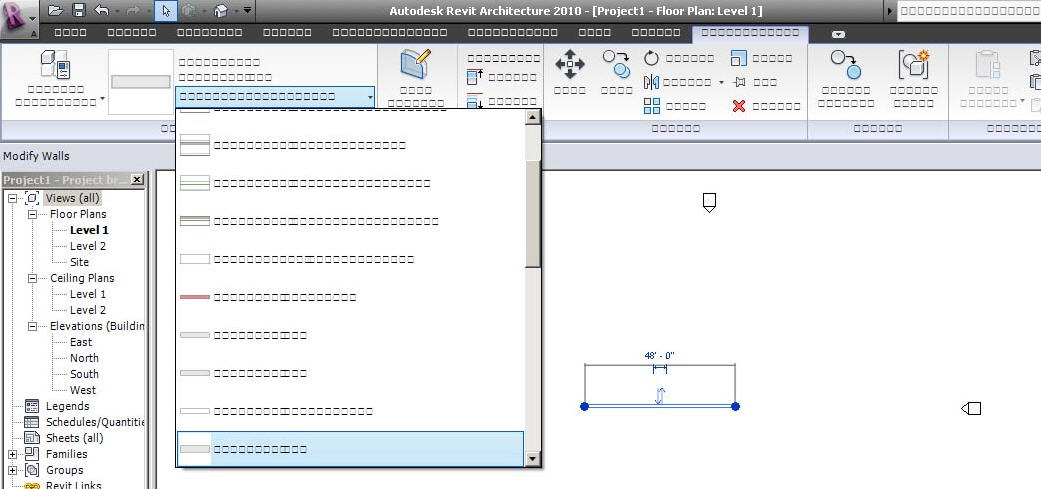Click the Move tool icon

pos(570,66)
